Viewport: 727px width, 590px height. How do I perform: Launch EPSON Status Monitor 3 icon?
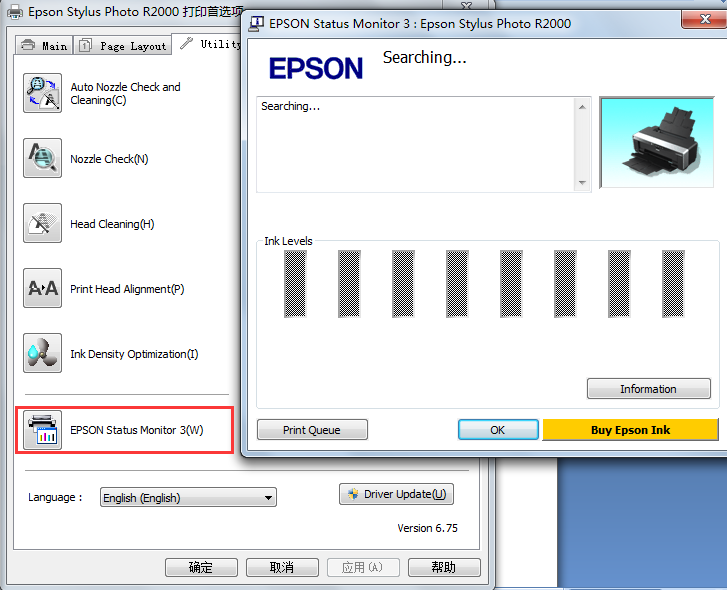[42, 430]
